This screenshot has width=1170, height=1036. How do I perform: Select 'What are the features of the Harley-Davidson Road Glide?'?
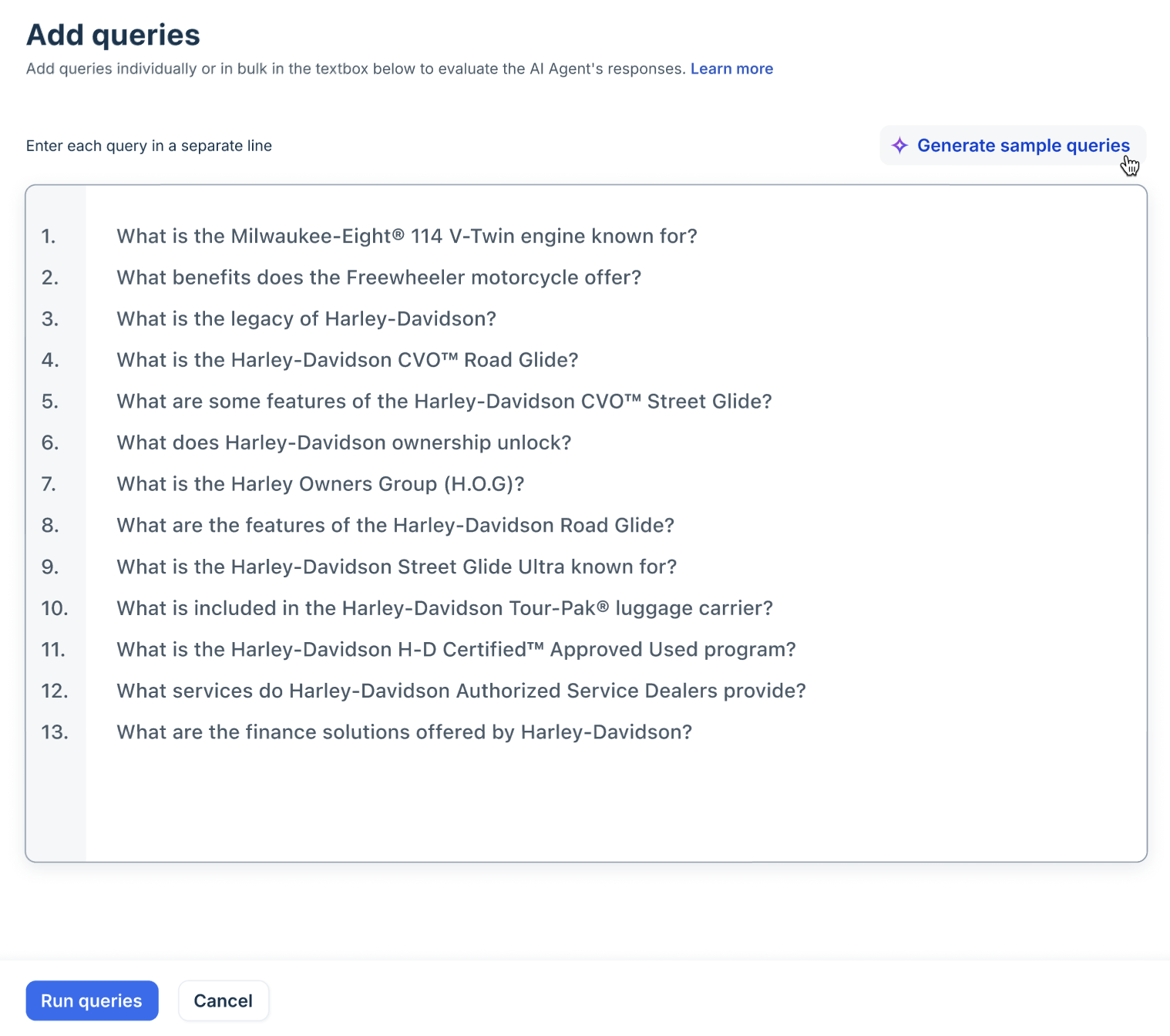395,526
